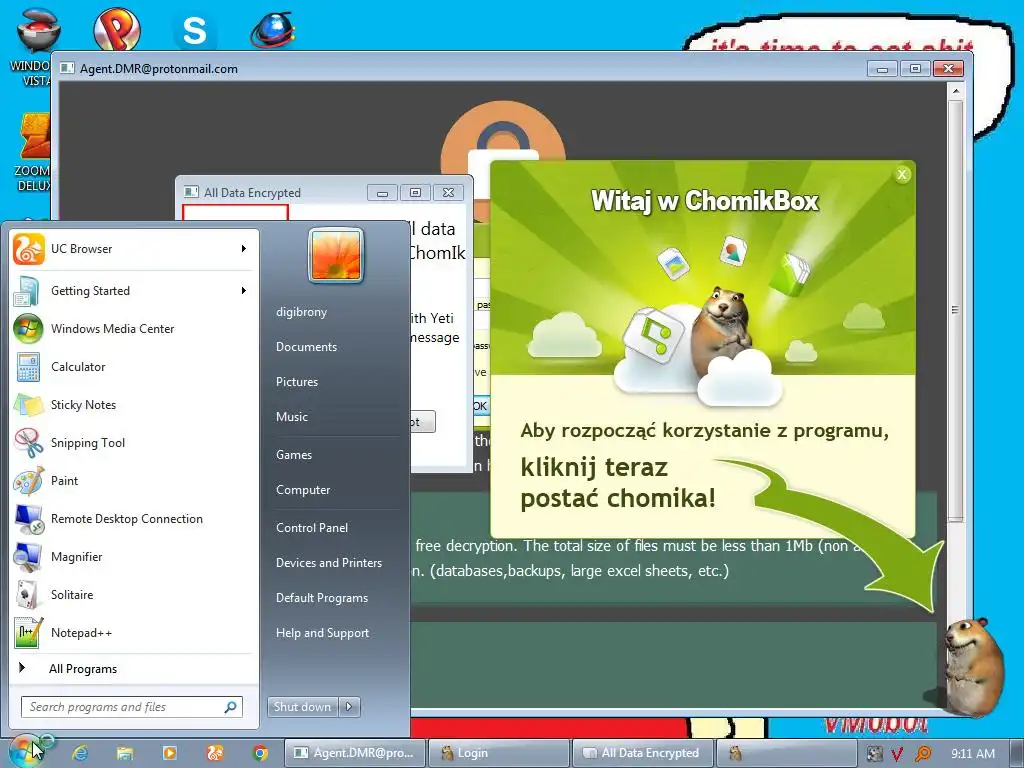Image resolution: width=1024 pixels, height=768 pixels.
Task: Open Skype desktop shortcut
Action: (194, 30)
